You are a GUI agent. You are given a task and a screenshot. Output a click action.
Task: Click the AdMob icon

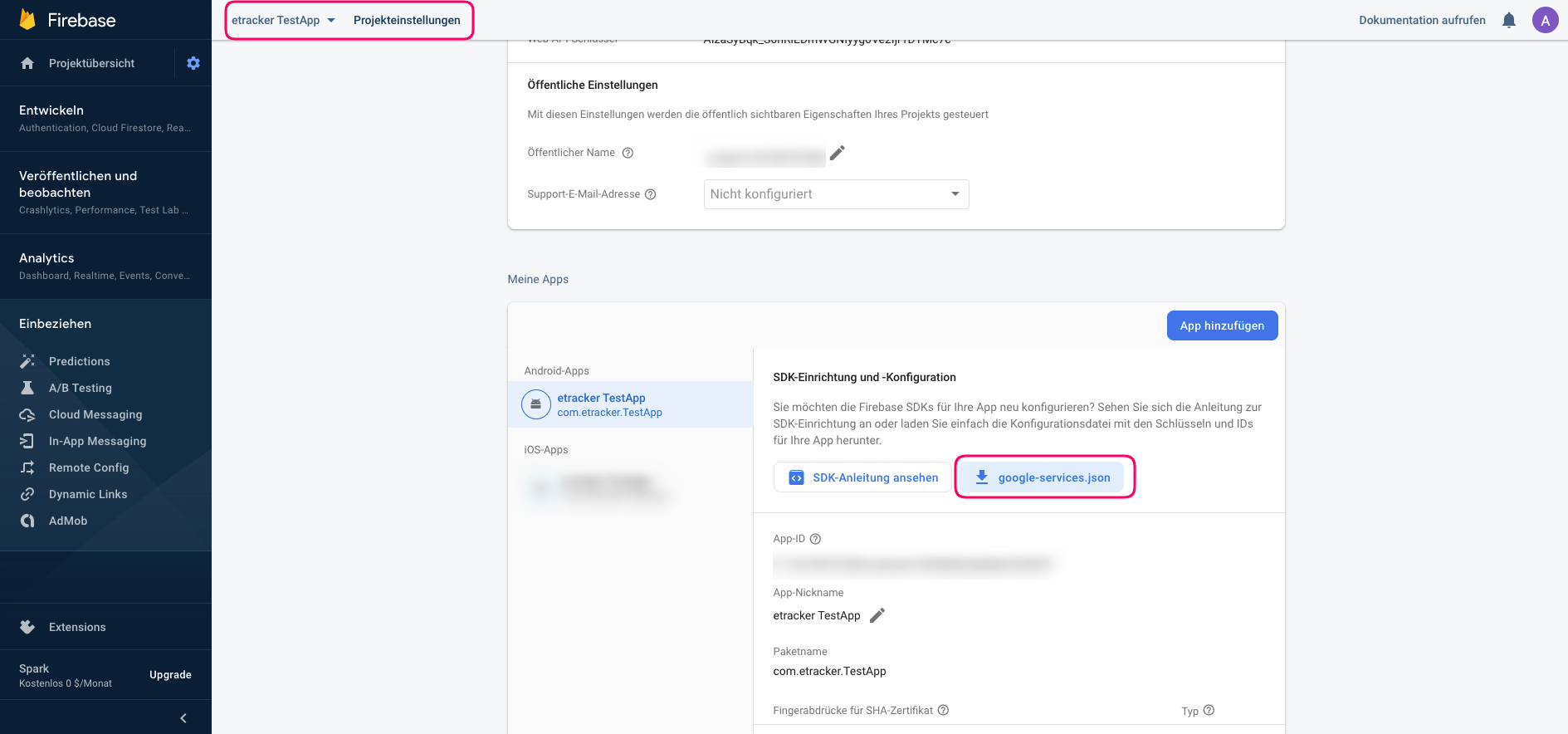click(x=27, y=521)
